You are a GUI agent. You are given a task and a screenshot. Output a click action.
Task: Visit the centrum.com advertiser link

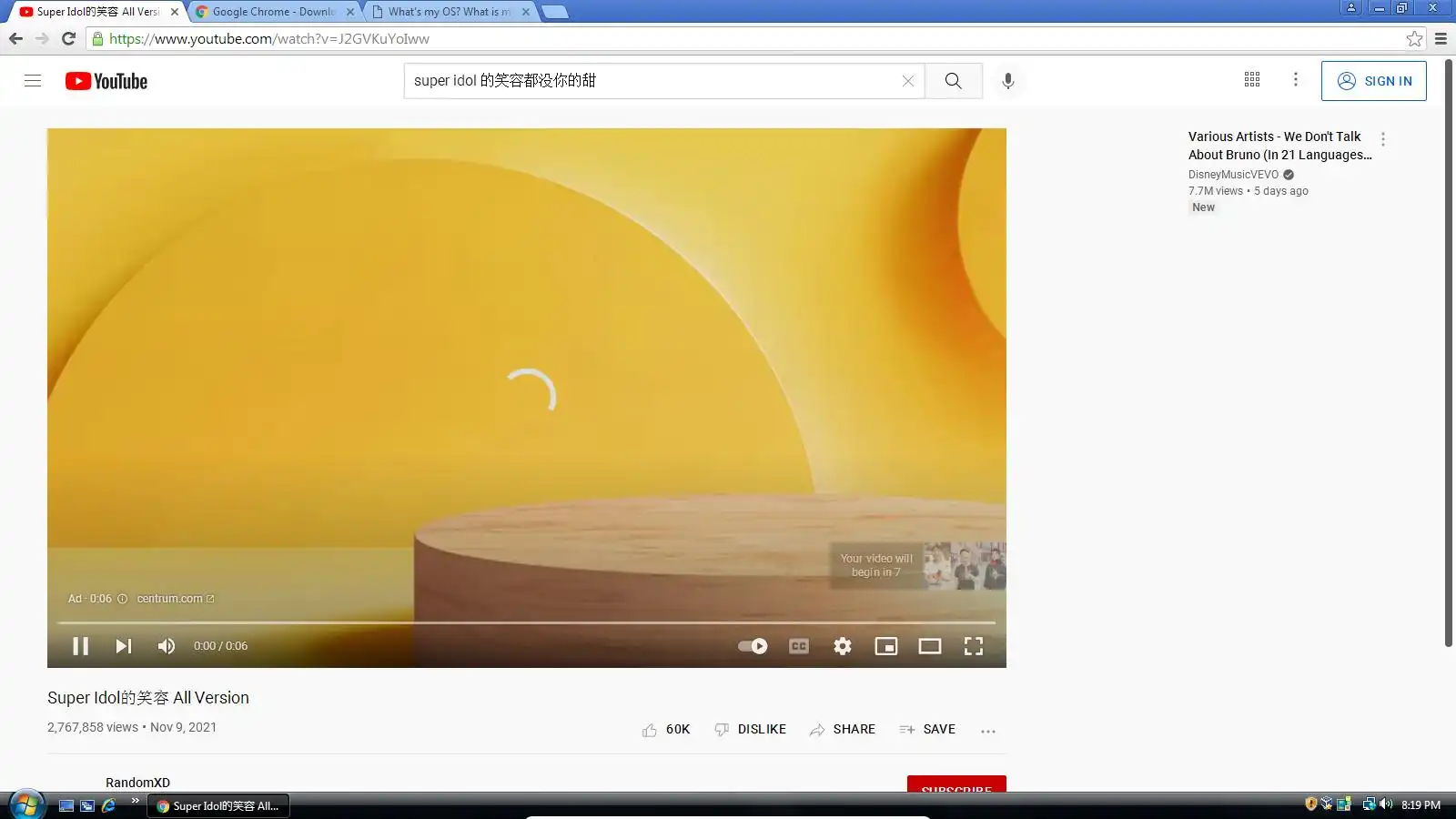[176, 599]
